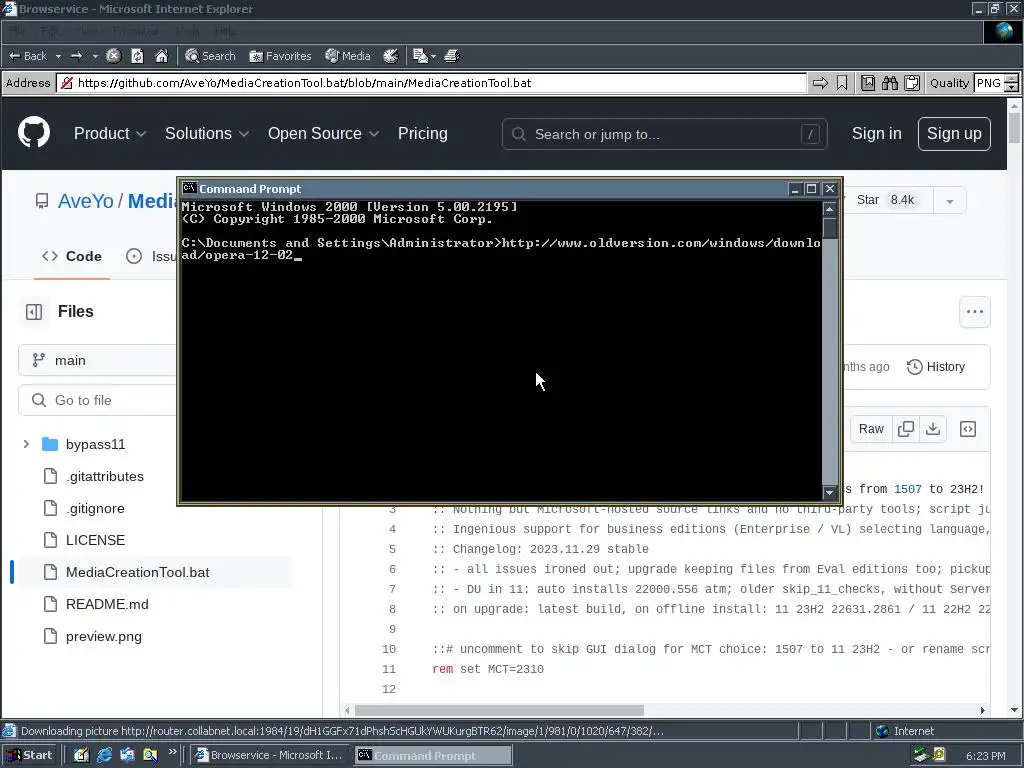This screenshot has height=768, width=1024.
Task: Expand the Solutions menu on GitHub
Action: point(207,133)
